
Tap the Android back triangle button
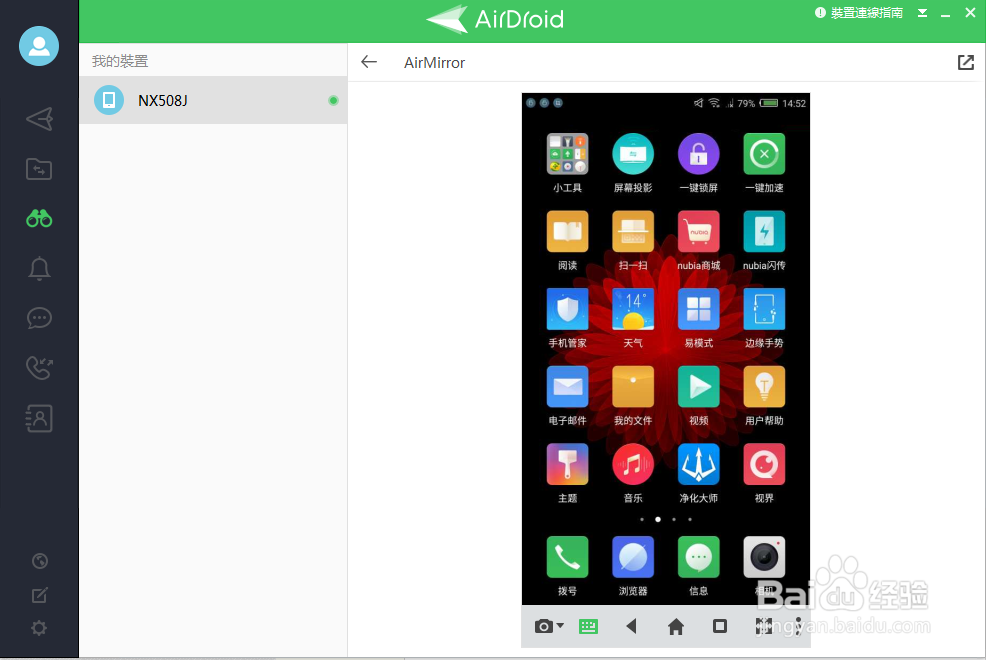pyautogui.click(x=631, y=626)
